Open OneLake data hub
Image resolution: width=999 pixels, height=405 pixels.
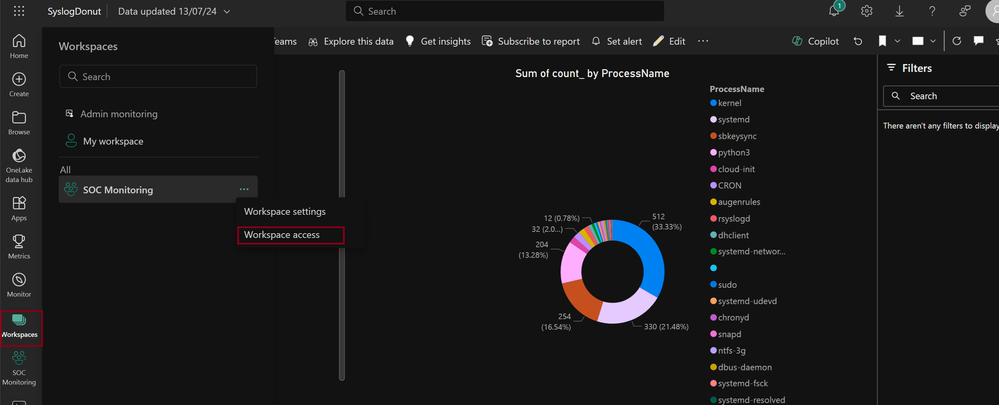pos(19,166)
